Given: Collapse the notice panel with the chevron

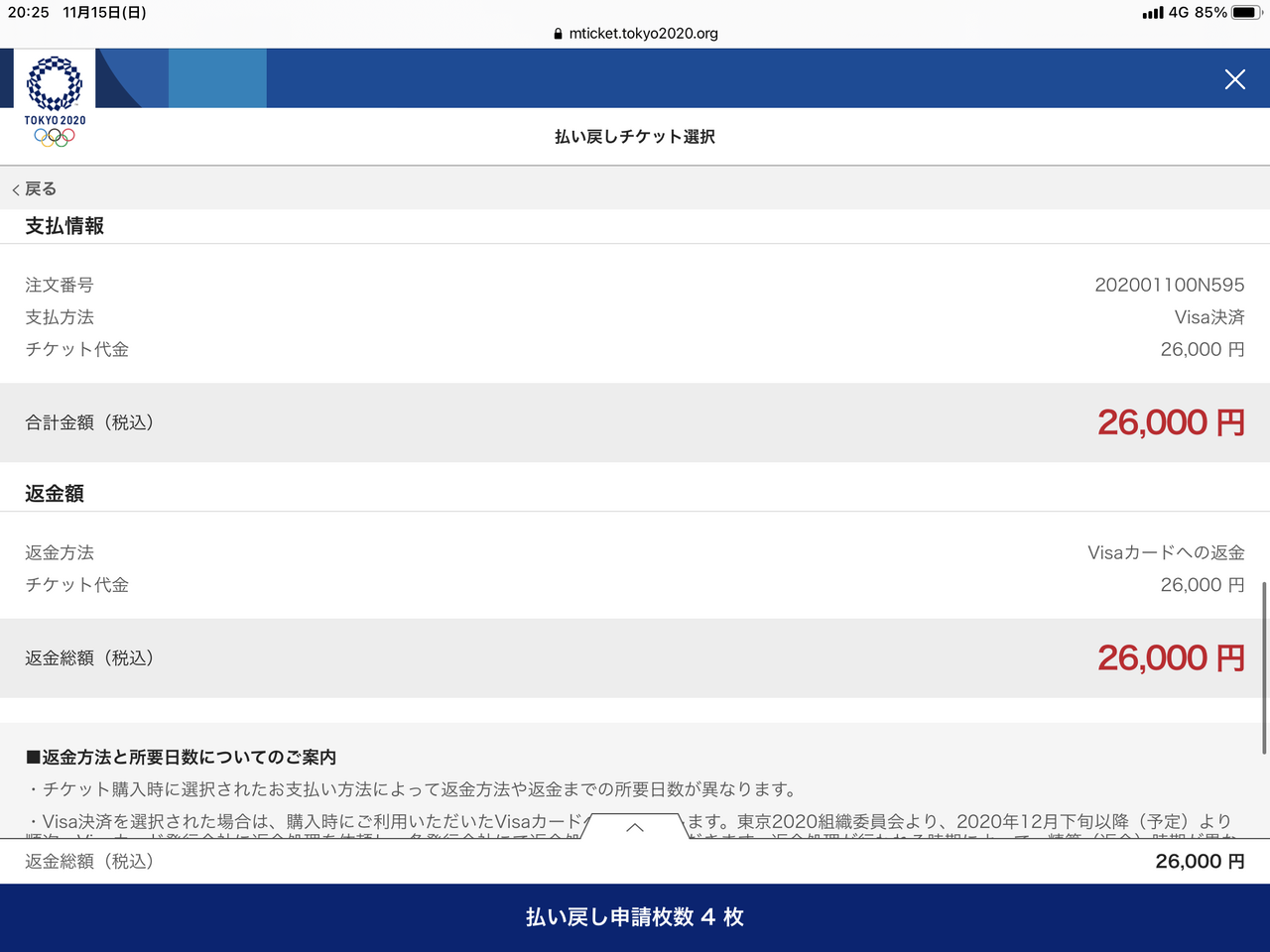Looking at the screenshot, I should [634, 826].
